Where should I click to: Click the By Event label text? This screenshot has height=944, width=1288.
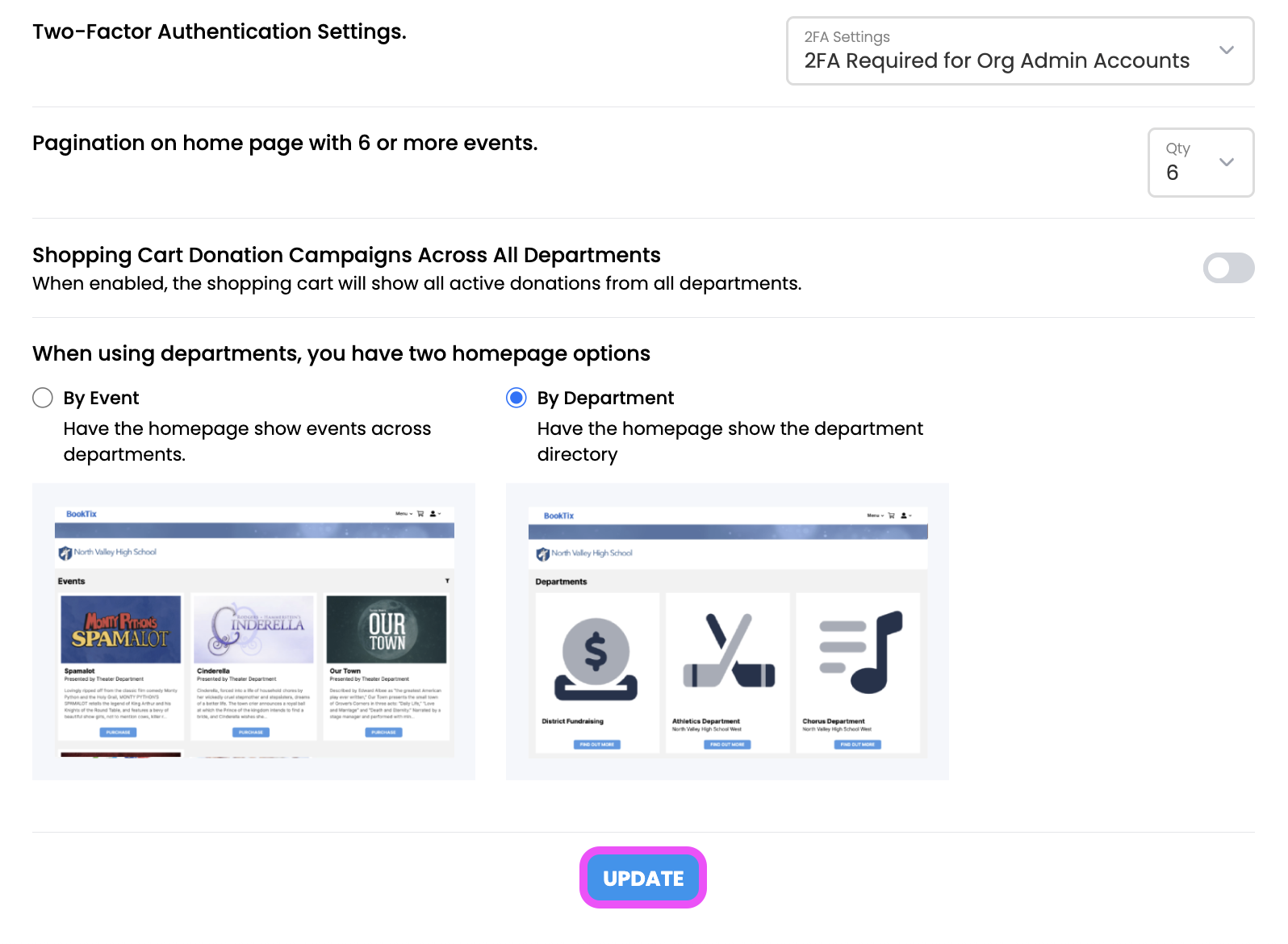point(101,398)
